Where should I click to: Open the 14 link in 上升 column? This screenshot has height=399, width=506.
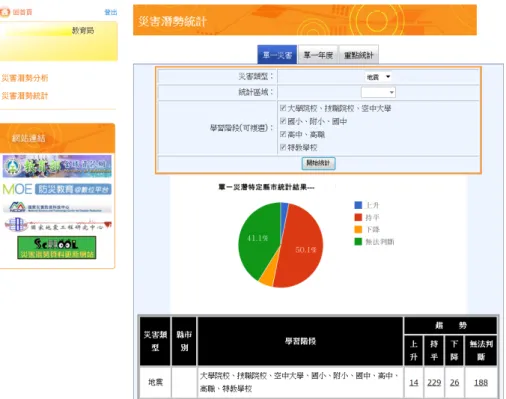tap(414, 382)
